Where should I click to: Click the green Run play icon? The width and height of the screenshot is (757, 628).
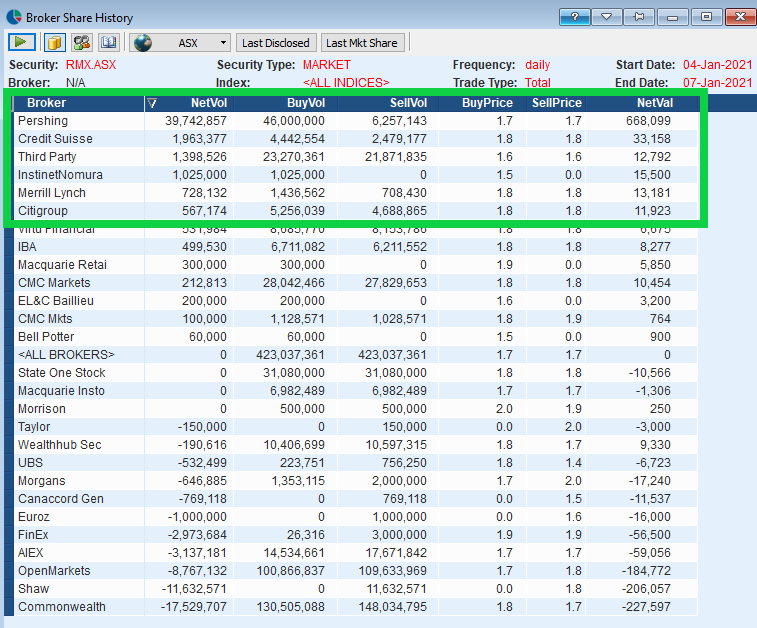pos(21,42)
